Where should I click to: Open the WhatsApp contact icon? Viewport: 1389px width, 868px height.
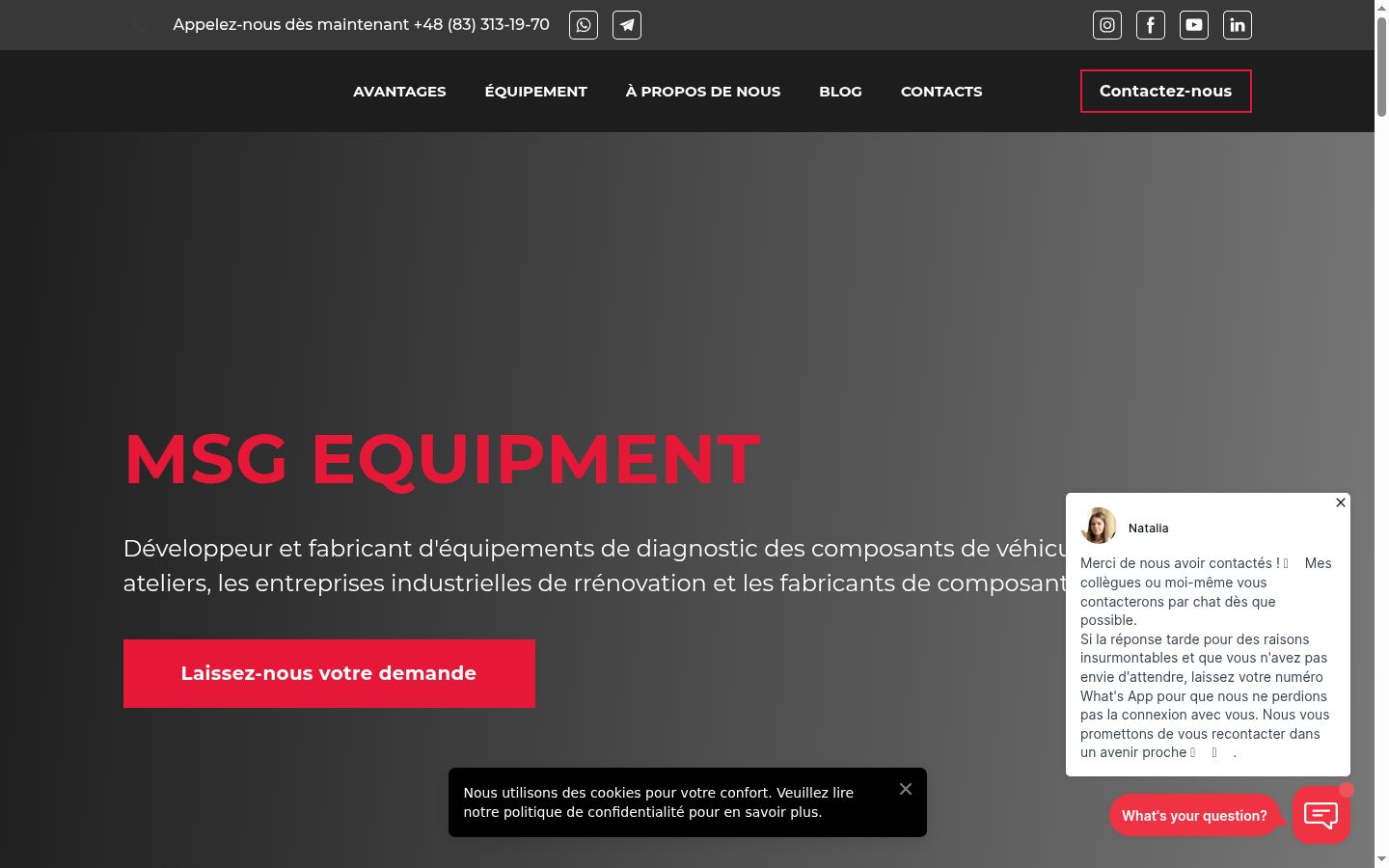click(584, 25)
